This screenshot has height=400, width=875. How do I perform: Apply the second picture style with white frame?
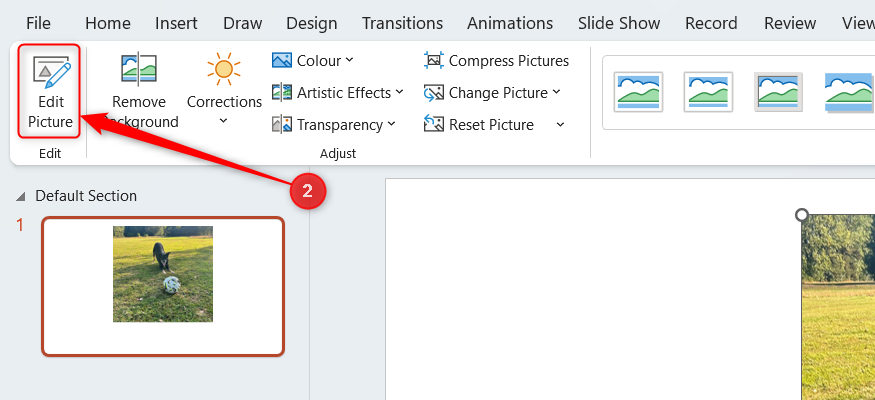708,92
